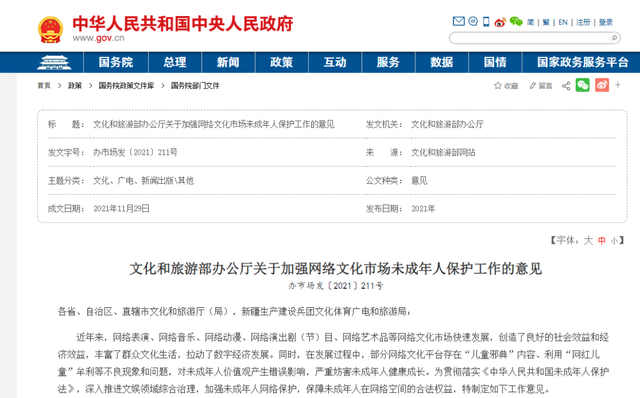The height and width of the screenshot is (398, 640).
Task: Click the share nodes icon
Action: pyautogui.click(x=566, y=86)
